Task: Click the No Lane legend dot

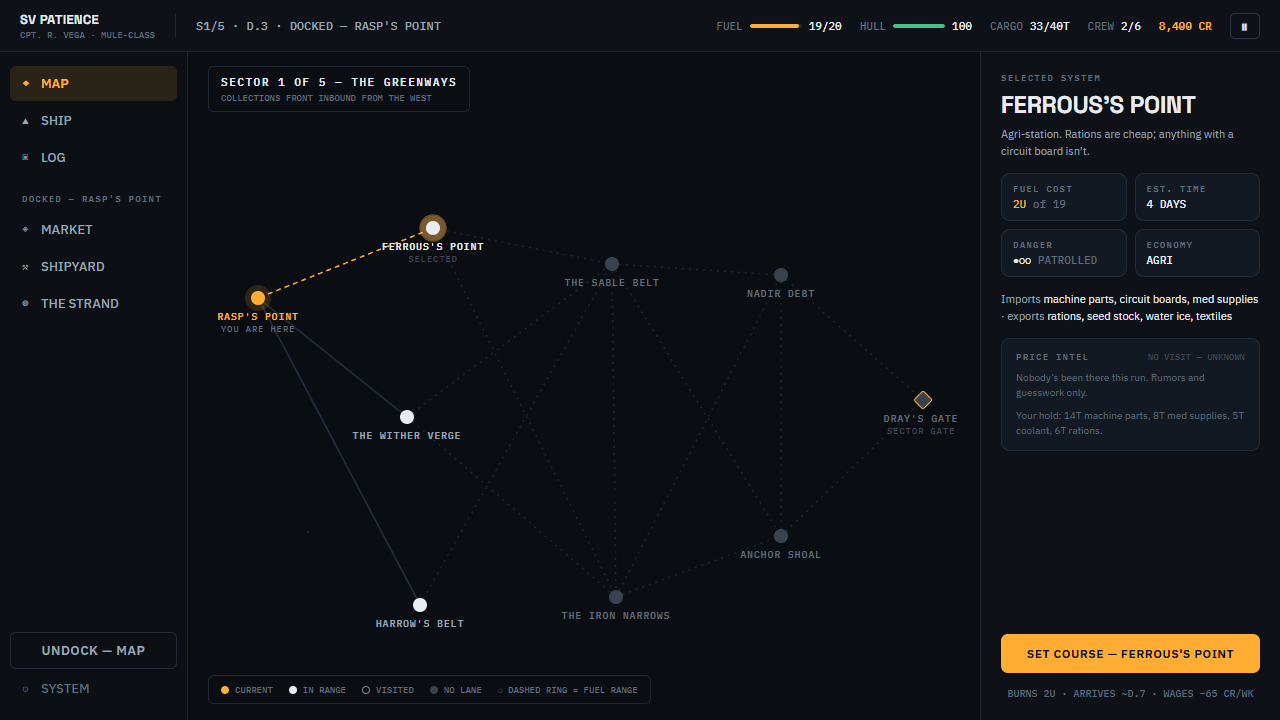Action: point(434,690)
